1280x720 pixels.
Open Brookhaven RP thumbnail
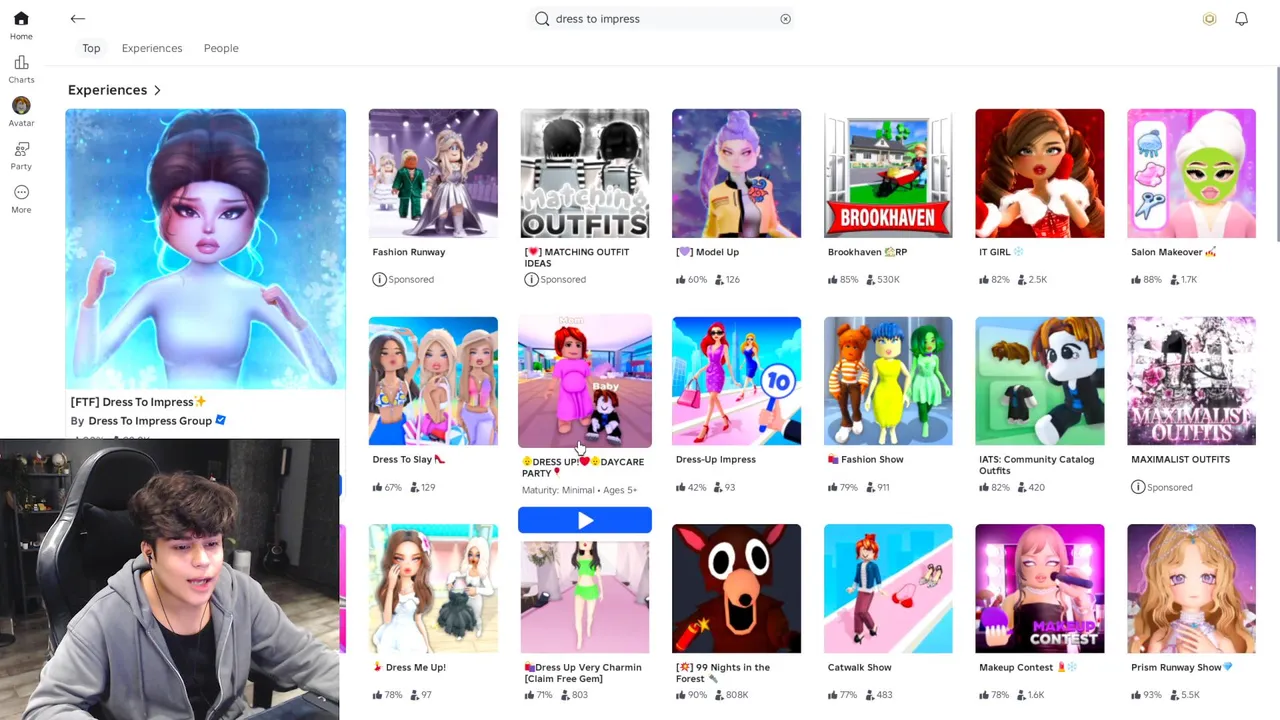coord(888,173)
